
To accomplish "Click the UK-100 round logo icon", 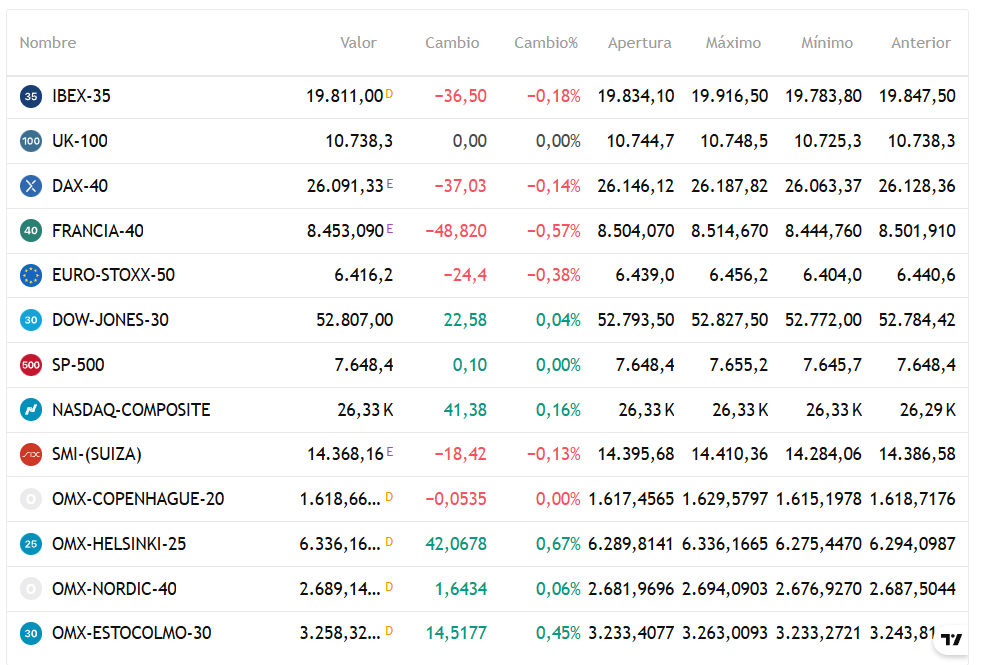I will (x=31, y=141).
